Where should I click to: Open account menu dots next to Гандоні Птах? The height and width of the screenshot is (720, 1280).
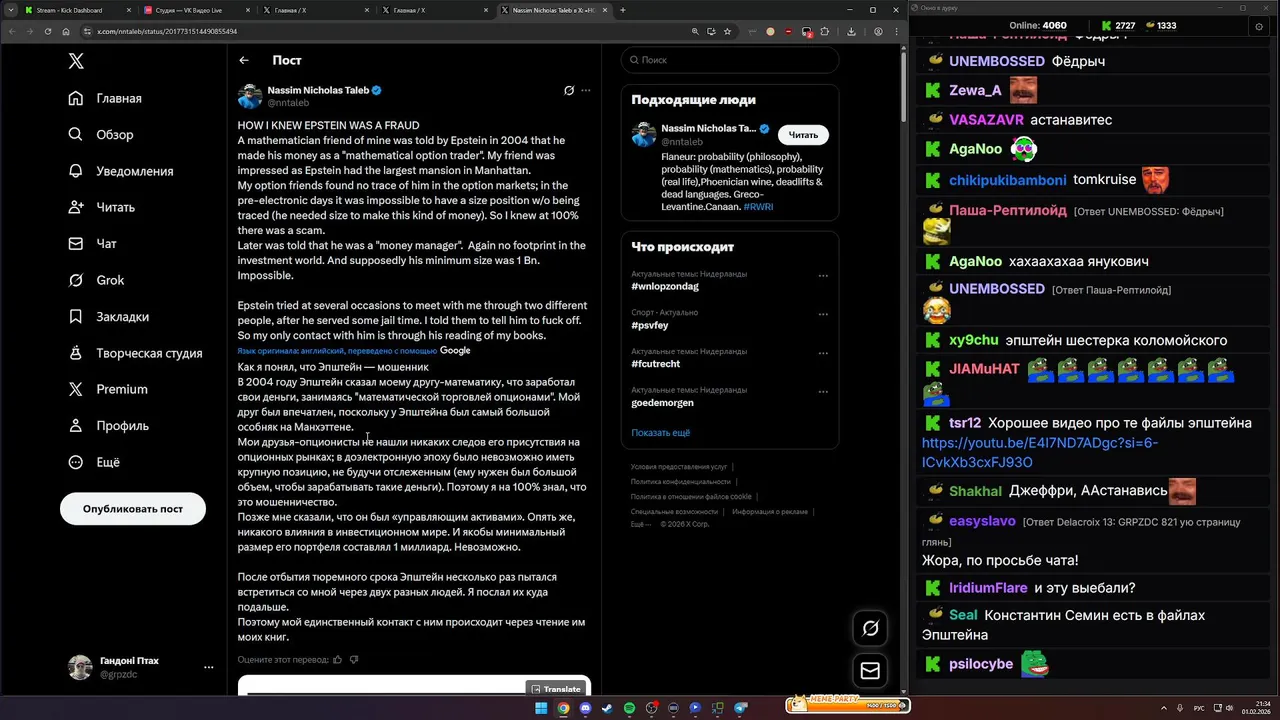208,667
